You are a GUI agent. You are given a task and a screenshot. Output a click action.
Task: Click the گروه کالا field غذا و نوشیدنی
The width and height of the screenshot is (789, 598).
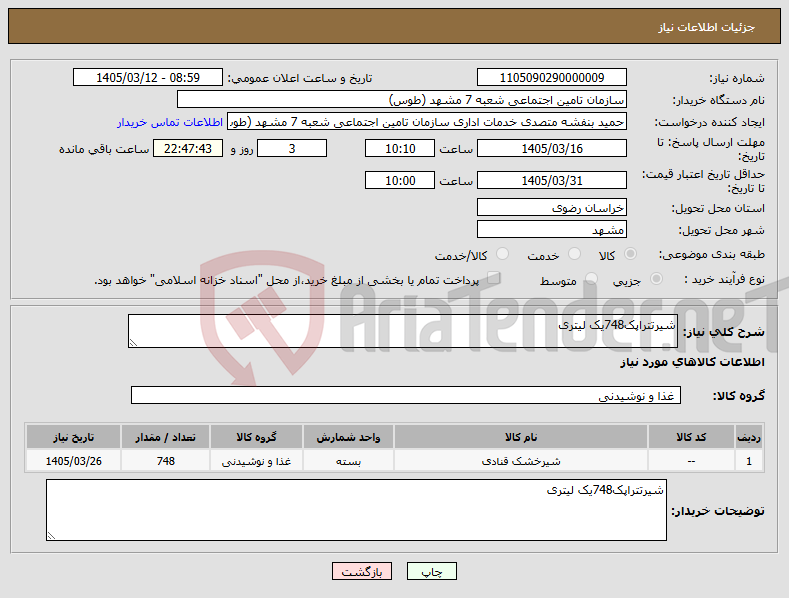pos(406,395)
